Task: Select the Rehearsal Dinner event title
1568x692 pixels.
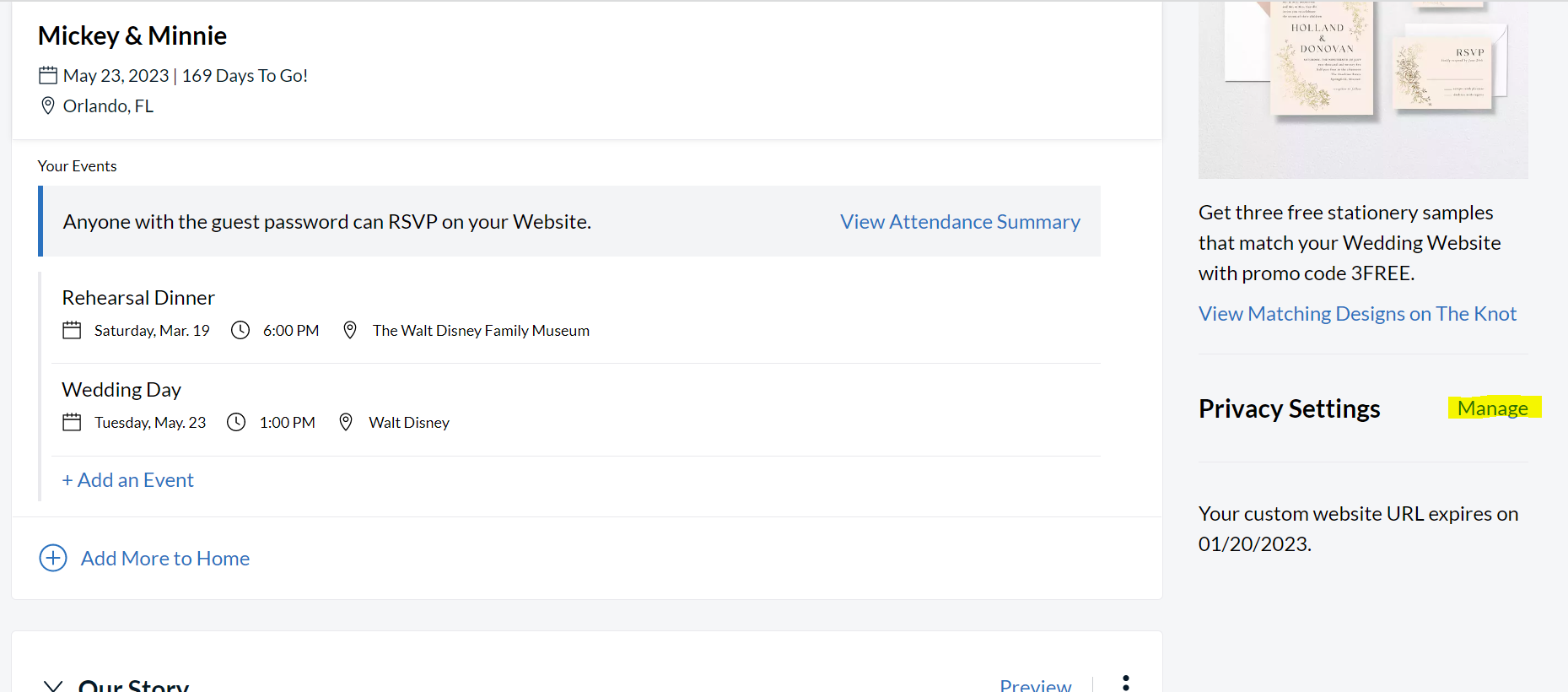Action: coord(138,298)
